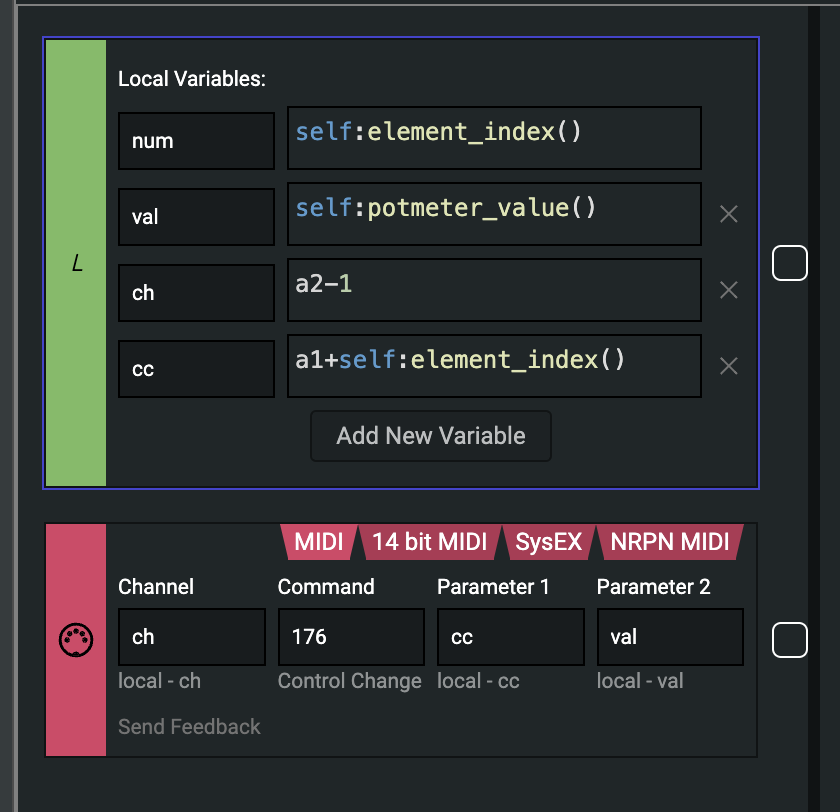The image size is (840, 812).
Task: Remove the cc variable row
Action: click(x=729, y=366)
